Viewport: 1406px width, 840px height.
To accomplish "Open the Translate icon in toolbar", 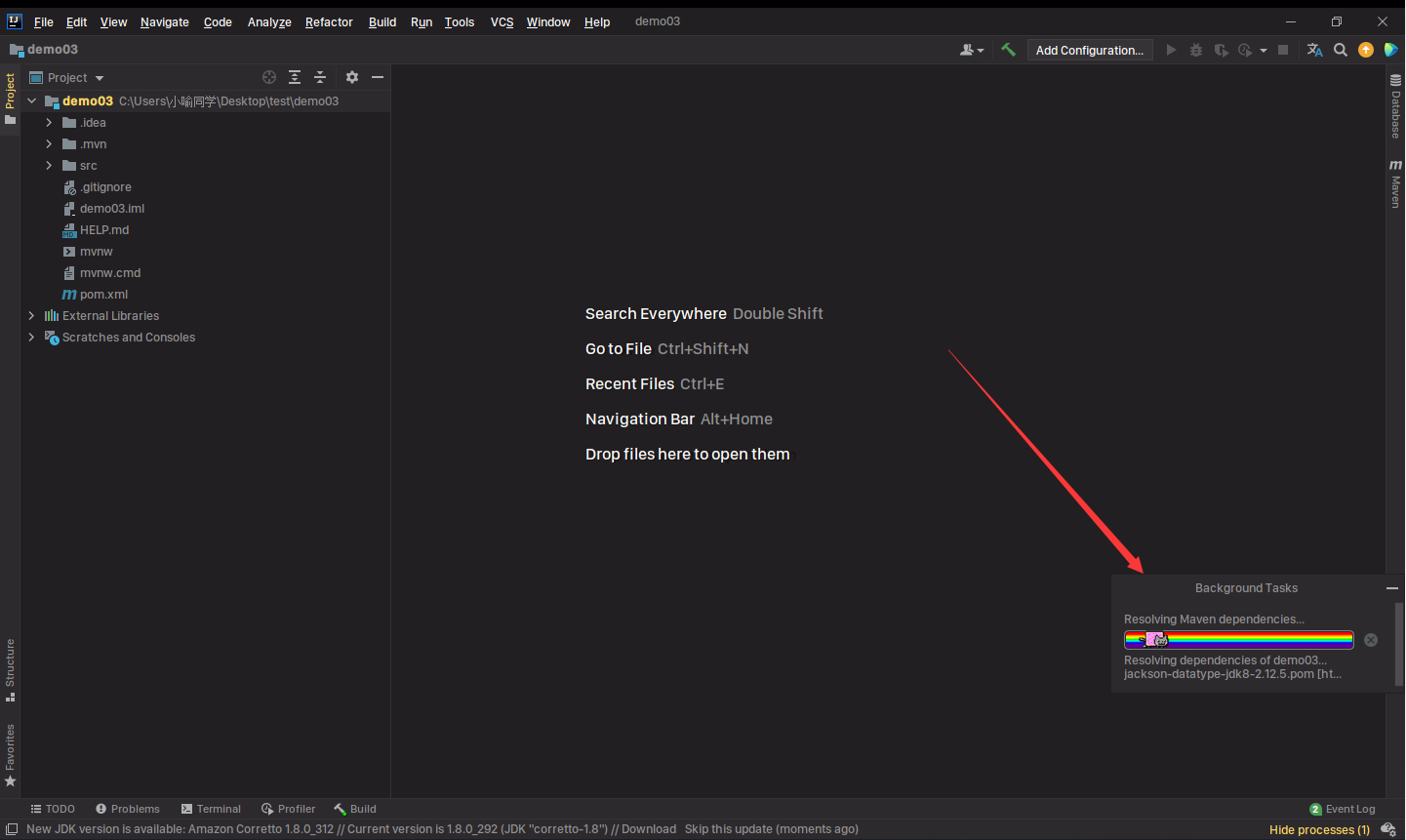I will pos(1315,50).
